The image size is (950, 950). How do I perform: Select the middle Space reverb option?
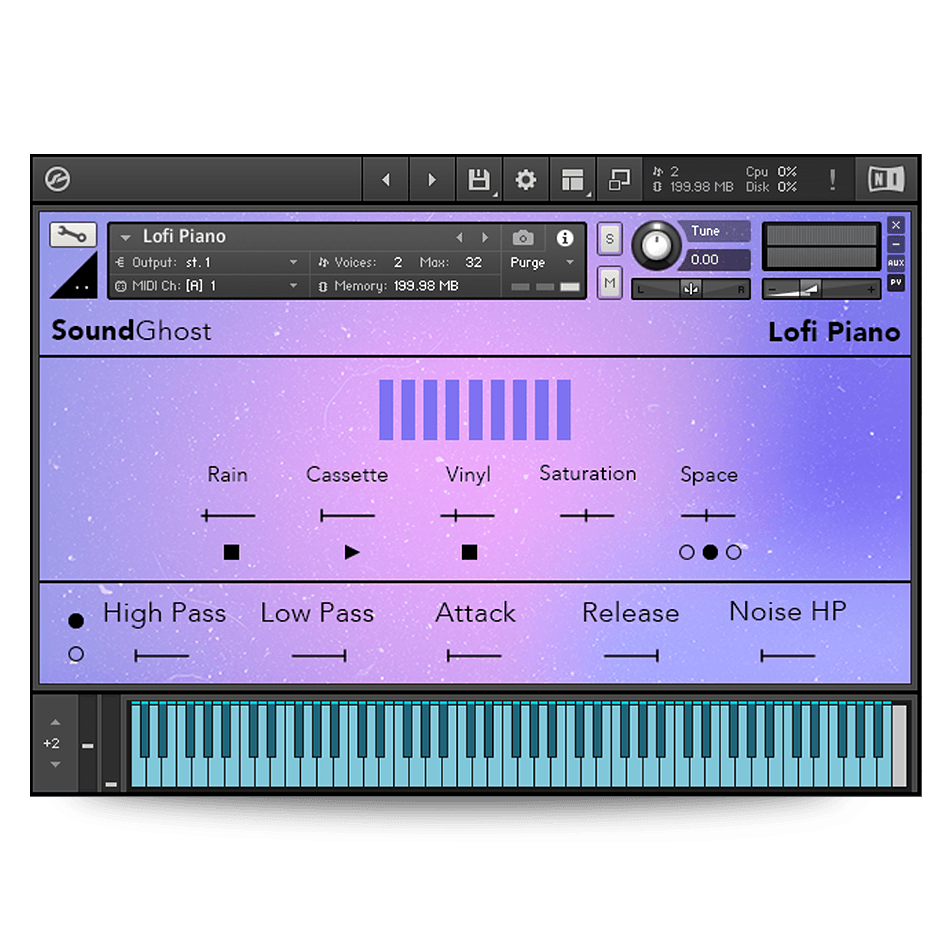[710, 552]
